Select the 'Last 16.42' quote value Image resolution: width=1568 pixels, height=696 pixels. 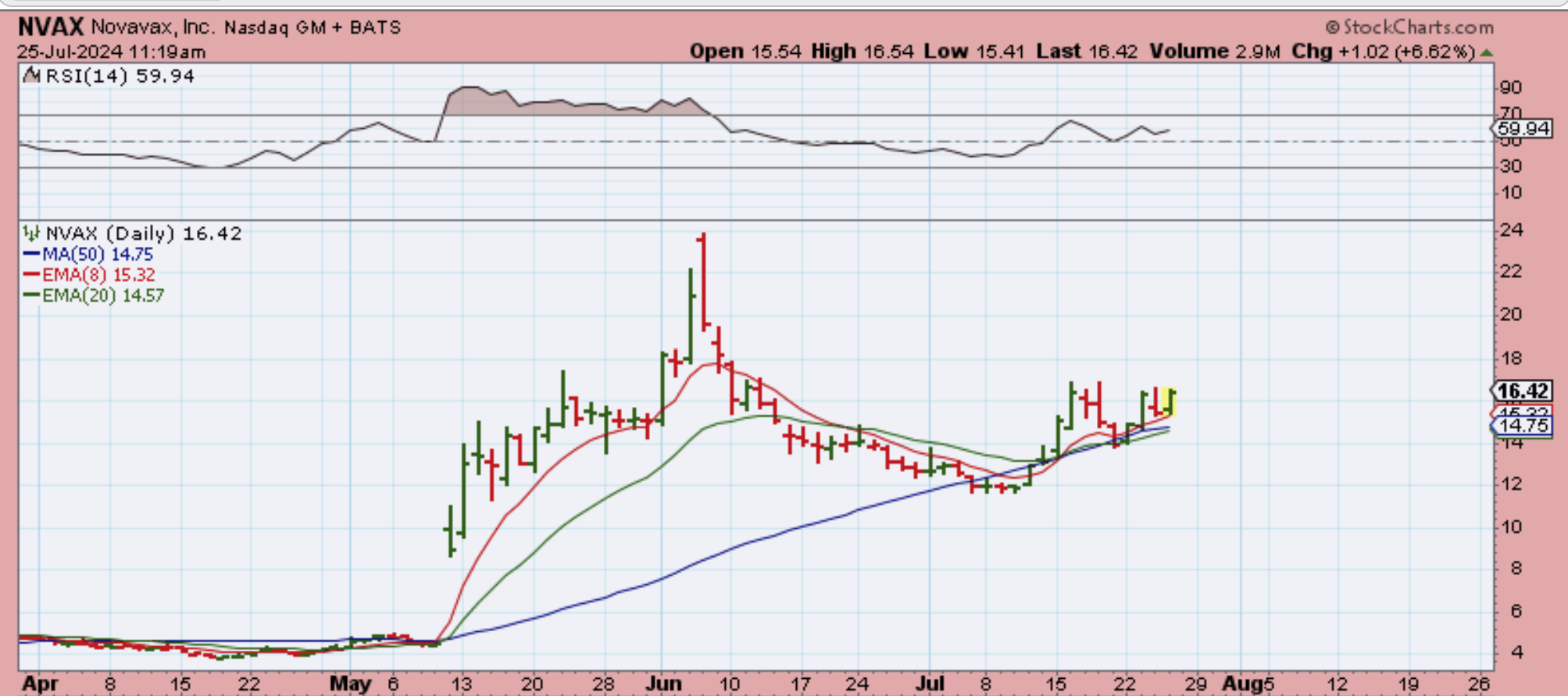pos(1087,52)
